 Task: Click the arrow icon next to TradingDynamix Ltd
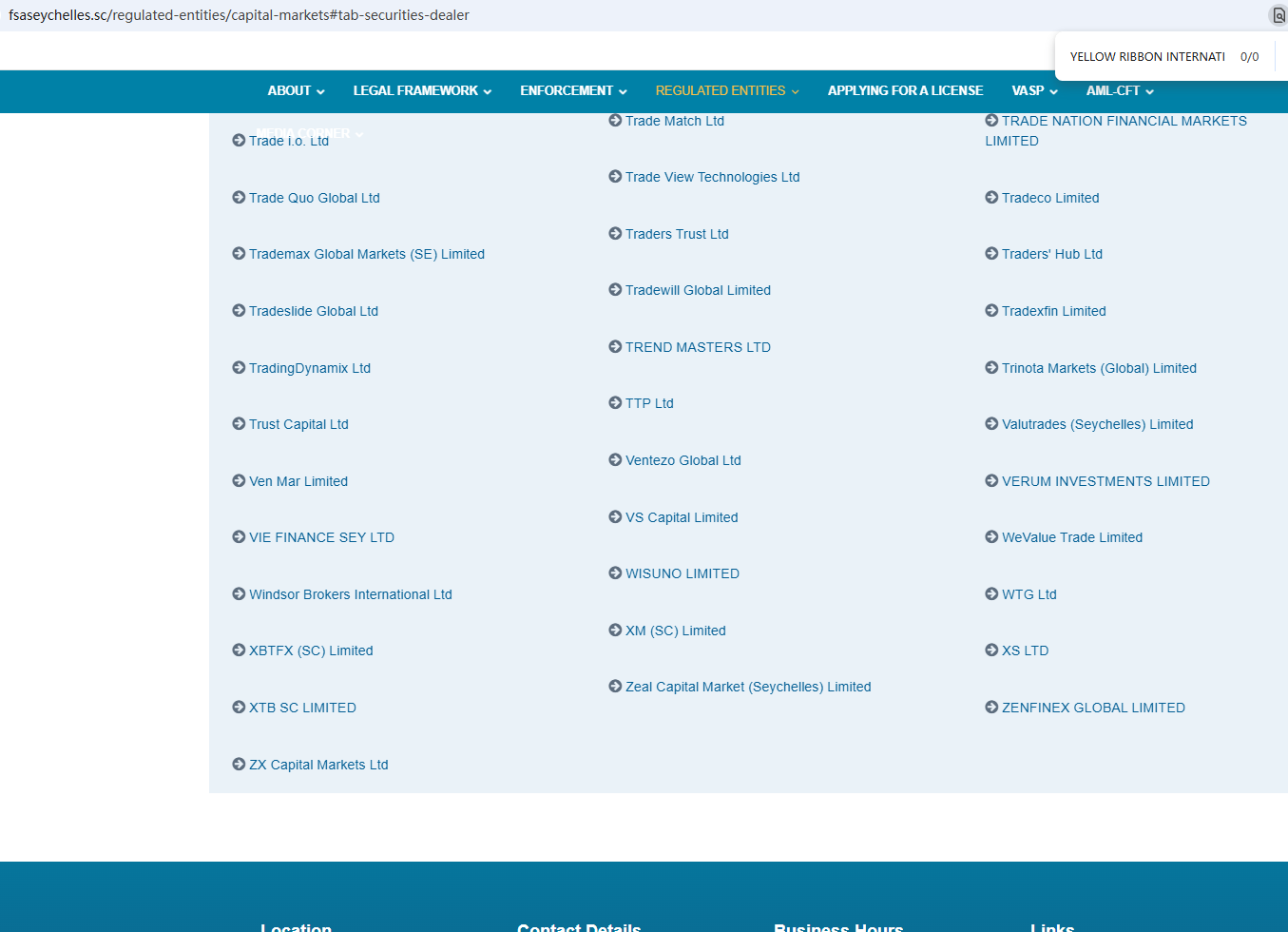tap(239, 367)
